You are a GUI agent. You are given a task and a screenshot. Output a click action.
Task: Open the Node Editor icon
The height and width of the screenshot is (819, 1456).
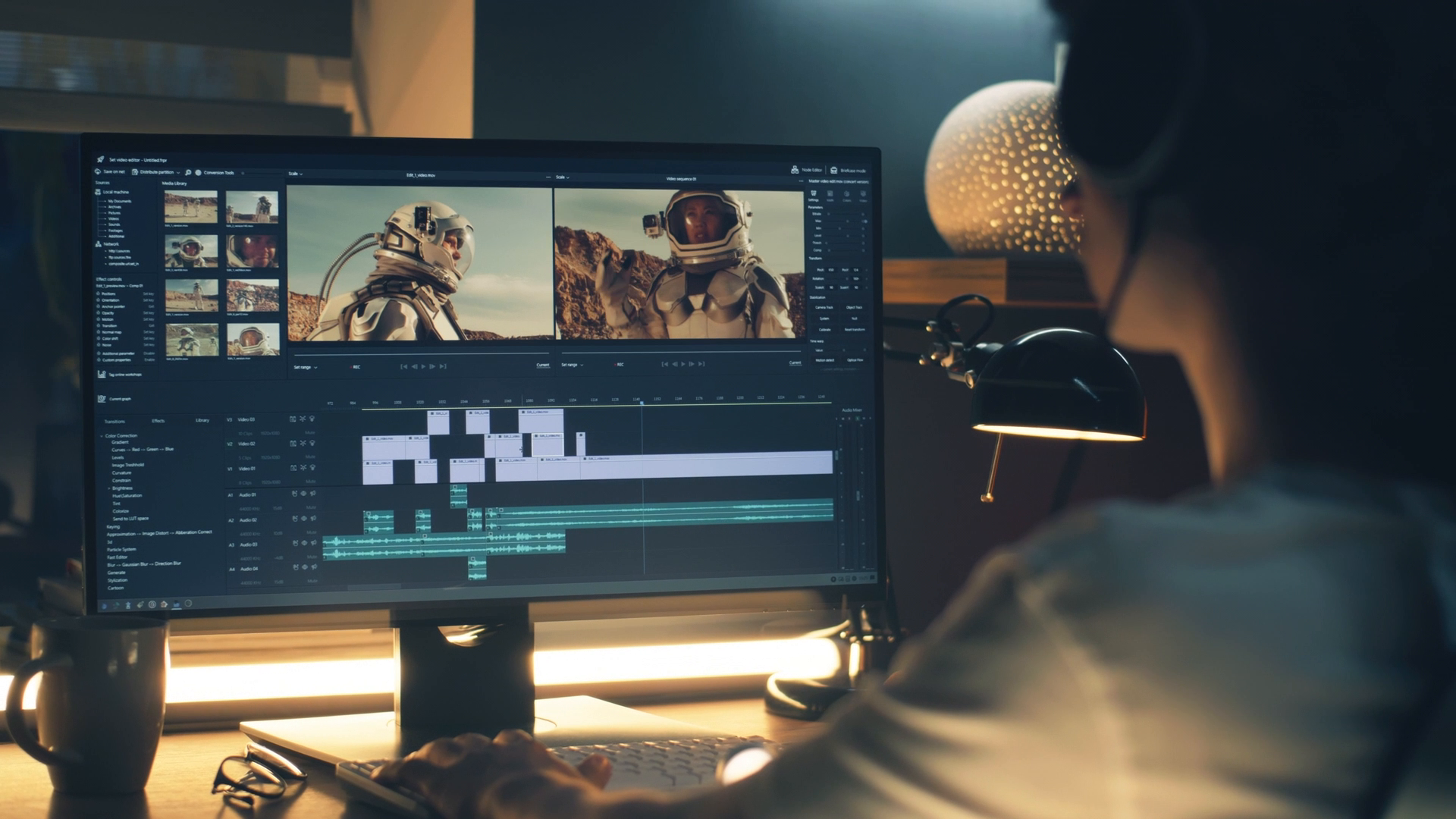pyautogui.click(x=795, y=170)
